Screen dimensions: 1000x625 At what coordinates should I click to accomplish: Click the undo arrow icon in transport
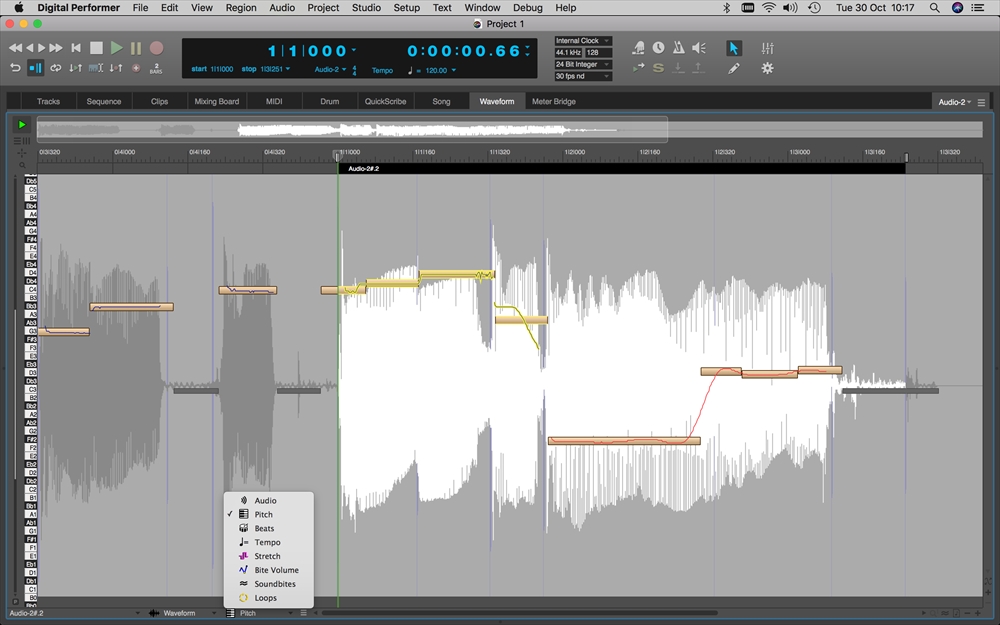coord(15,68)
